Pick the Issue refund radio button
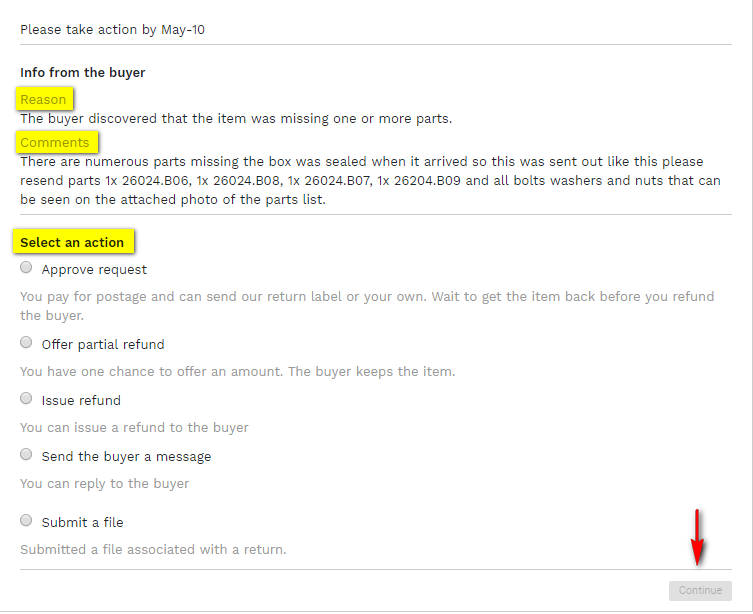The height and width of the screenshot is (614, 753). (x=26, y=399)
